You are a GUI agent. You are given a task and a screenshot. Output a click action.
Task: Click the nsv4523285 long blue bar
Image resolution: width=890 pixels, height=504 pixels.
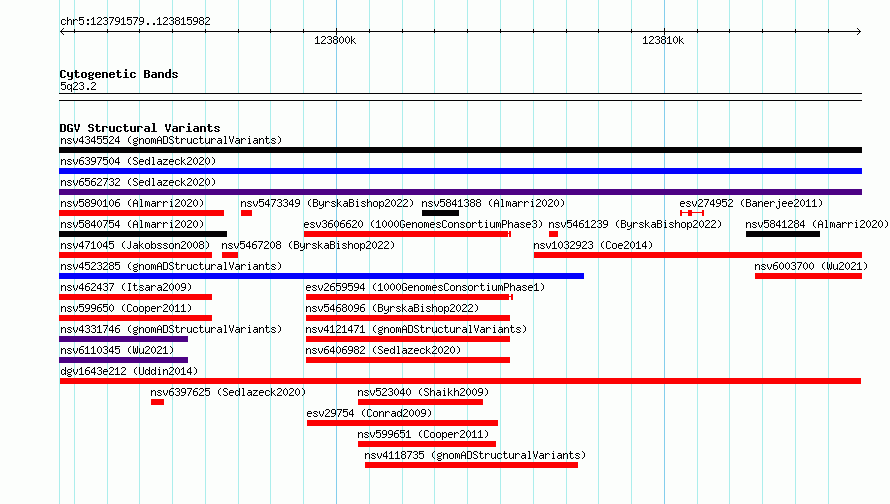(321, 276)
